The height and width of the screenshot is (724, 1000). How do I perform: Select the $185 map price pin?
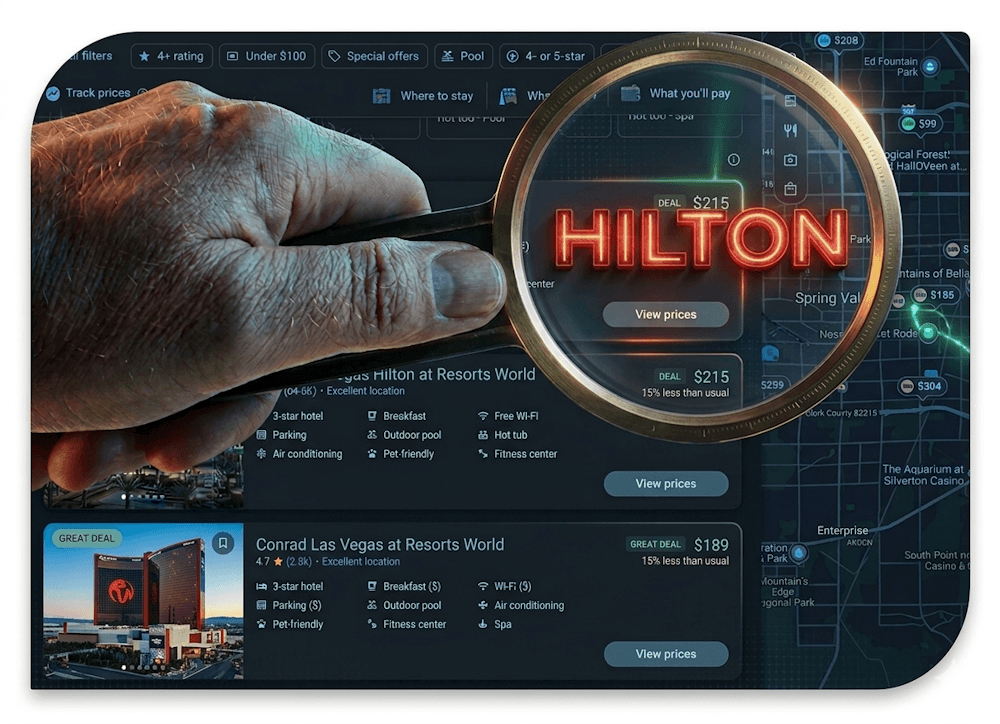(934, 295)
